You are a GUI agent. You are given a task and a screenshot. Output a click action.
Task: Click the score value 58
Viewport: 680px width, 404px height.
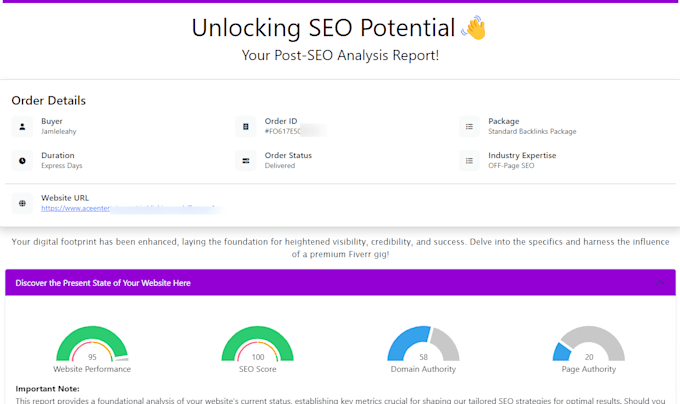coord(424,357)
